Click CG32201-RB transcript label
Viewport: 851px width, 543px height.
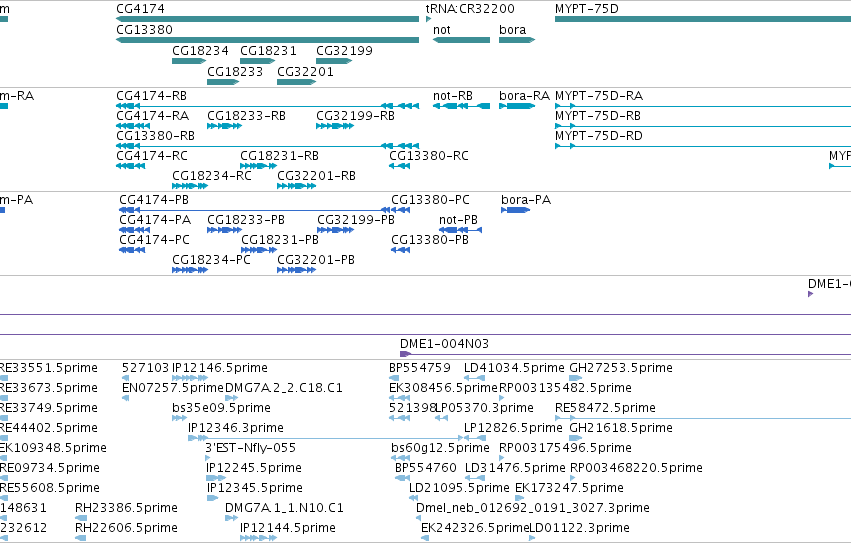click(316, 176)
